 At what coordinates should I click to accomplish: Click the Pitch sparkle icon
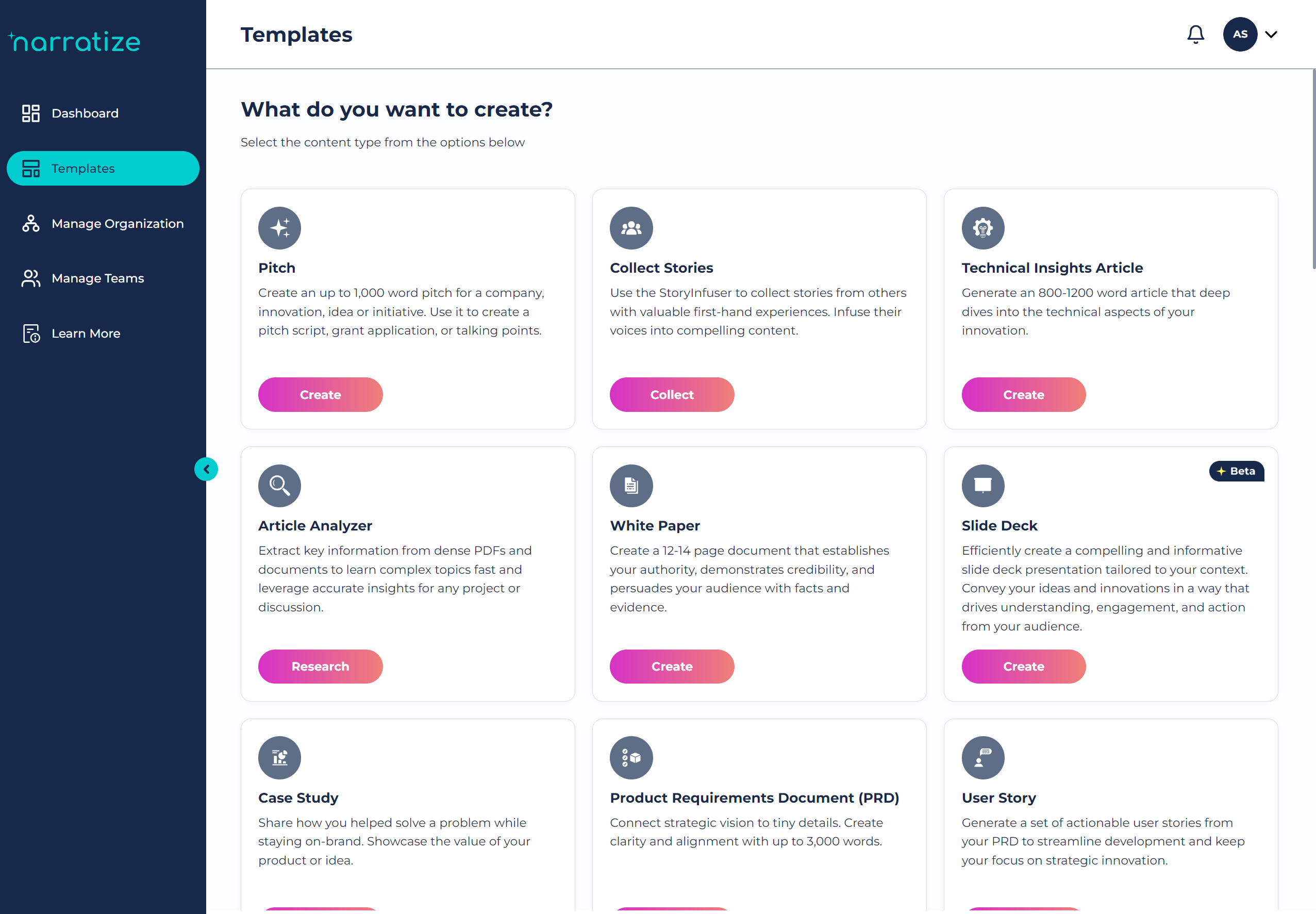coord(279,228)
